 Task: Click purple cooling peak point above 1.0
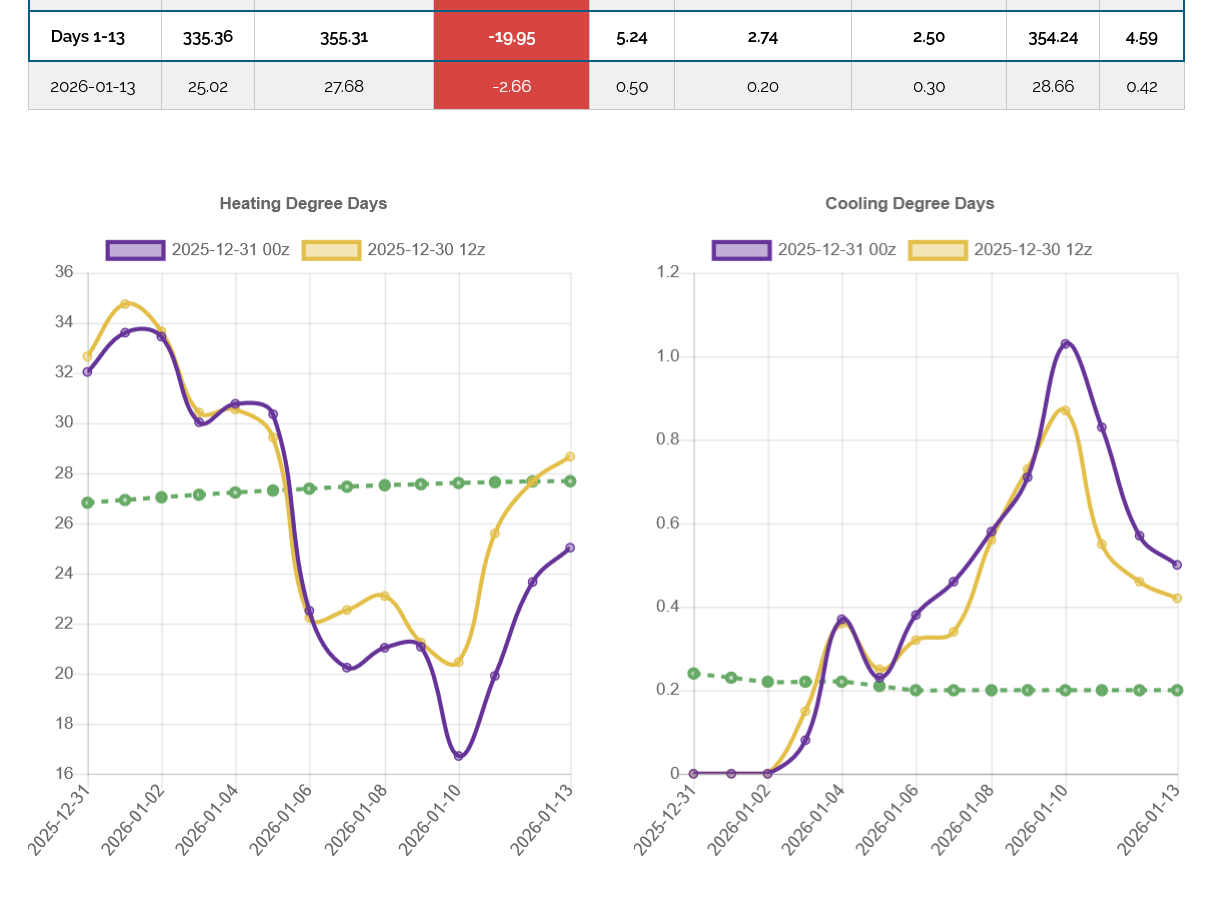tap(1065, 344)
